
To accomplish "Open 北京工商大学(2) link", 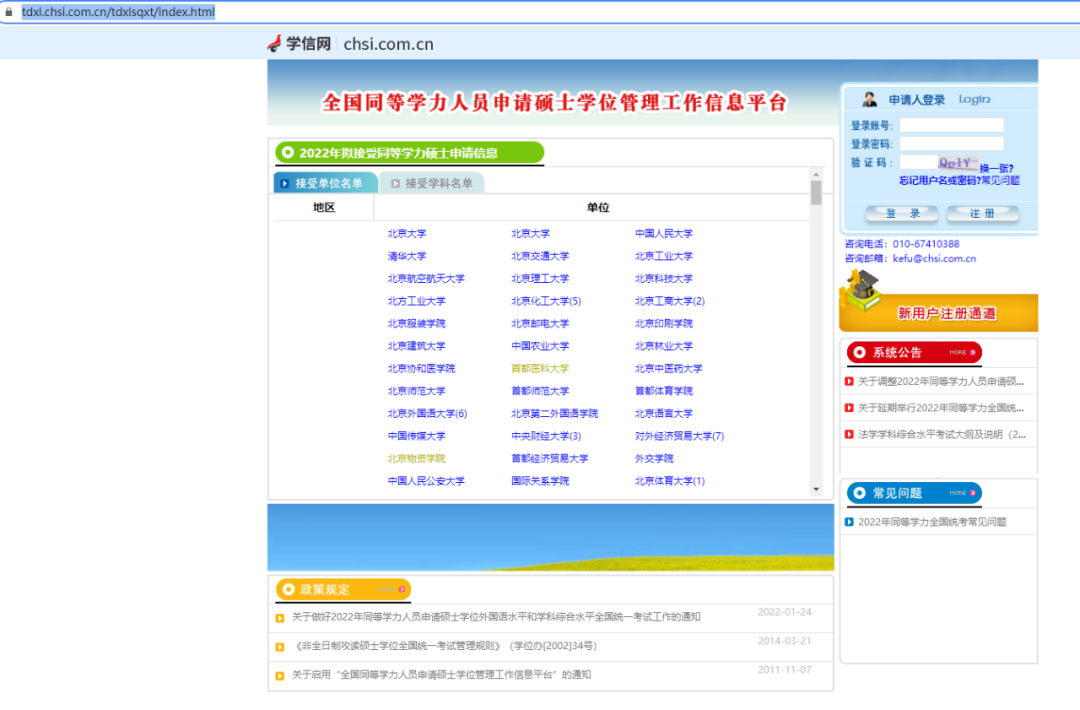I will pos(669,301).
